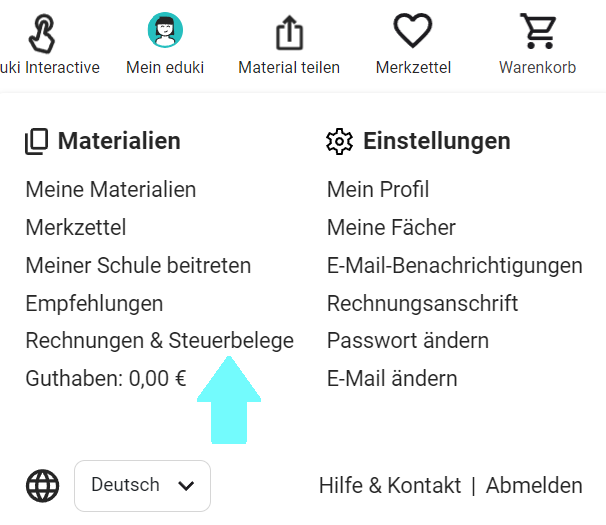Click the Material teilen upload icon
Image resolution: width=606 pixels, height=525 pixels.
[x=289, y=32]
